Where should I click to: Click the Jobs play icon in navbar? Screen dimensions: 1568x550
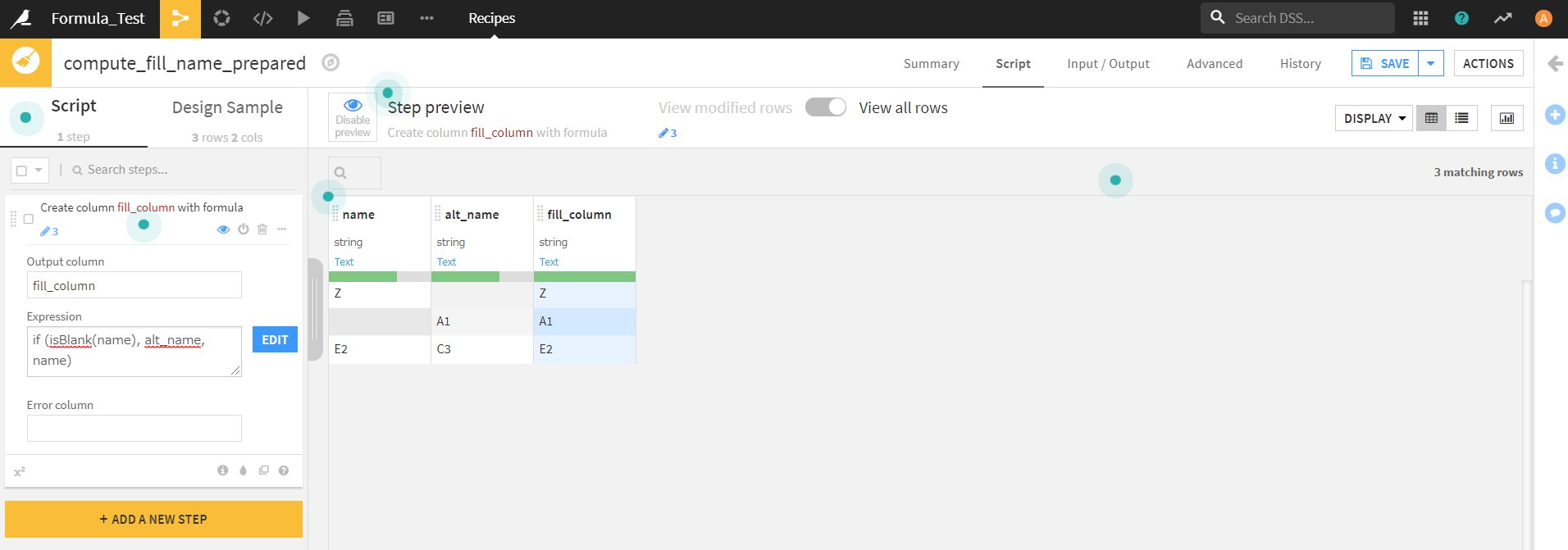(x=303, y=18)
